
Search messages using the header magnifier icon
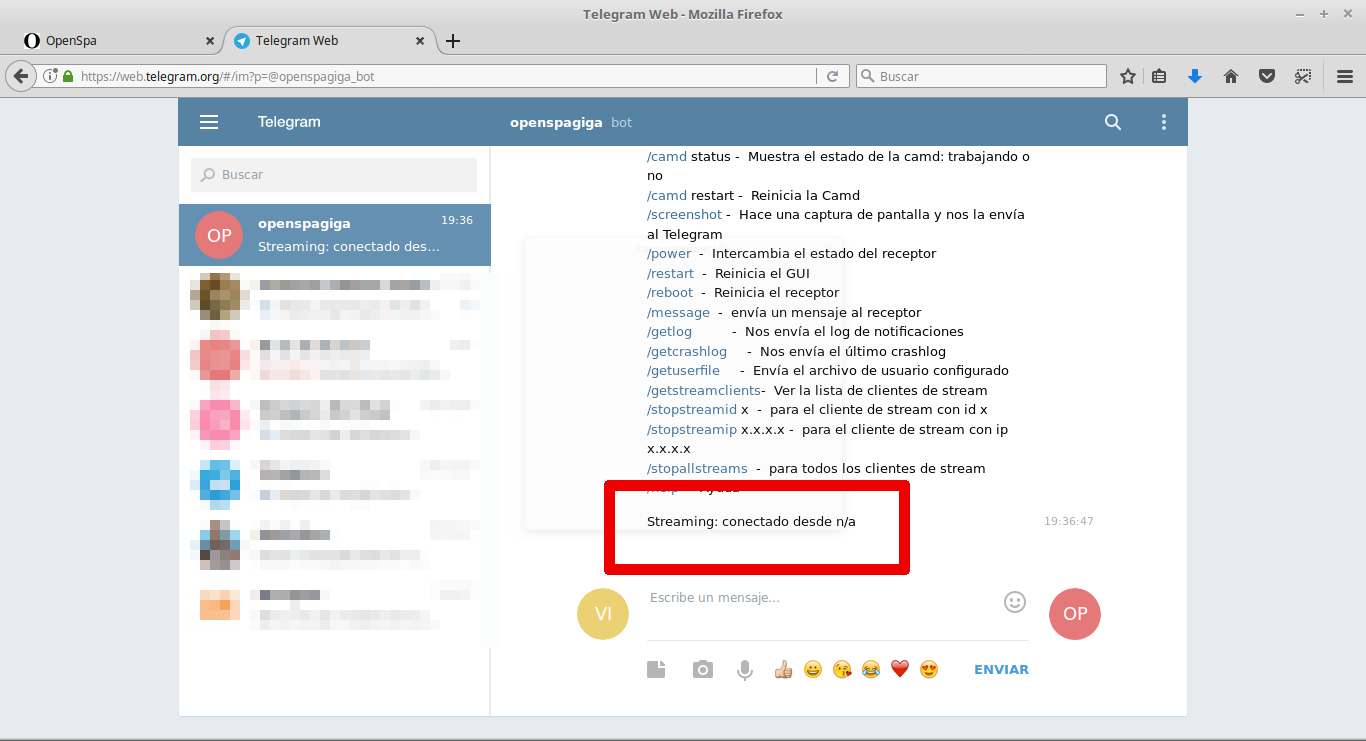(x=1113, y=122)
